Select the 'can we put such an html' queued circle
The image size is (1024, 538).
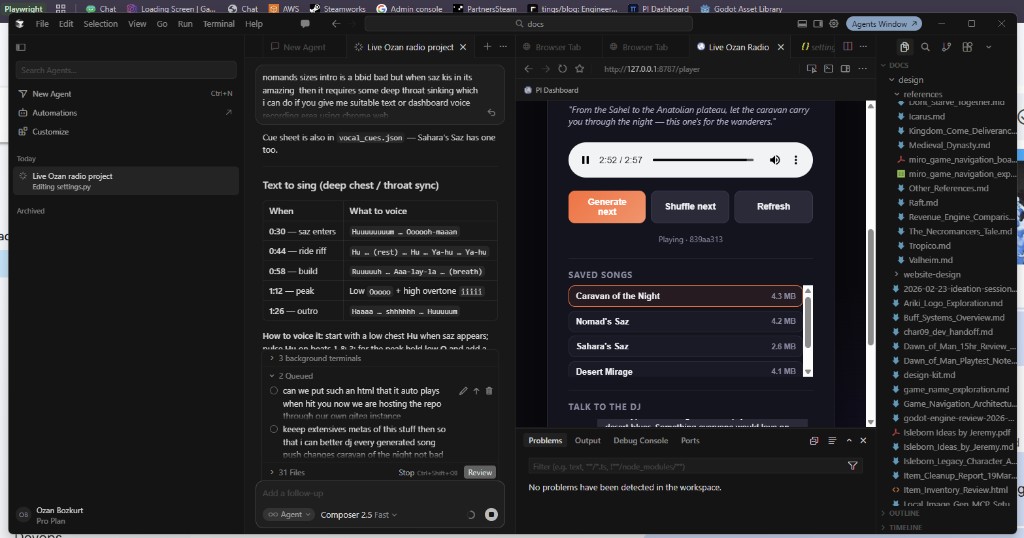[x=274, y=390]
